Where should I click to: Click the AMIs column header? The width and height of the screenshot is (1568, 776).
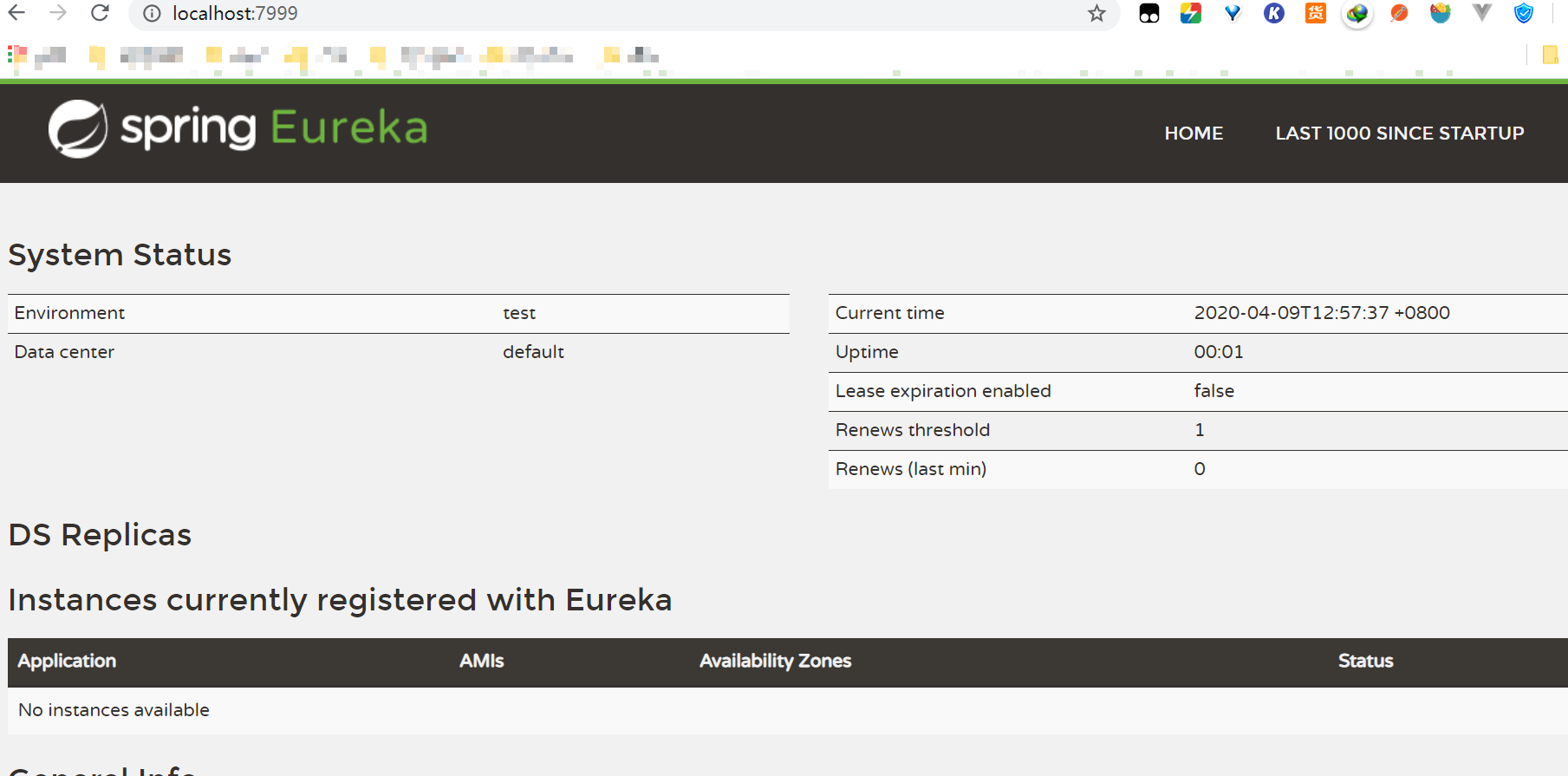[x=481, y=661]
